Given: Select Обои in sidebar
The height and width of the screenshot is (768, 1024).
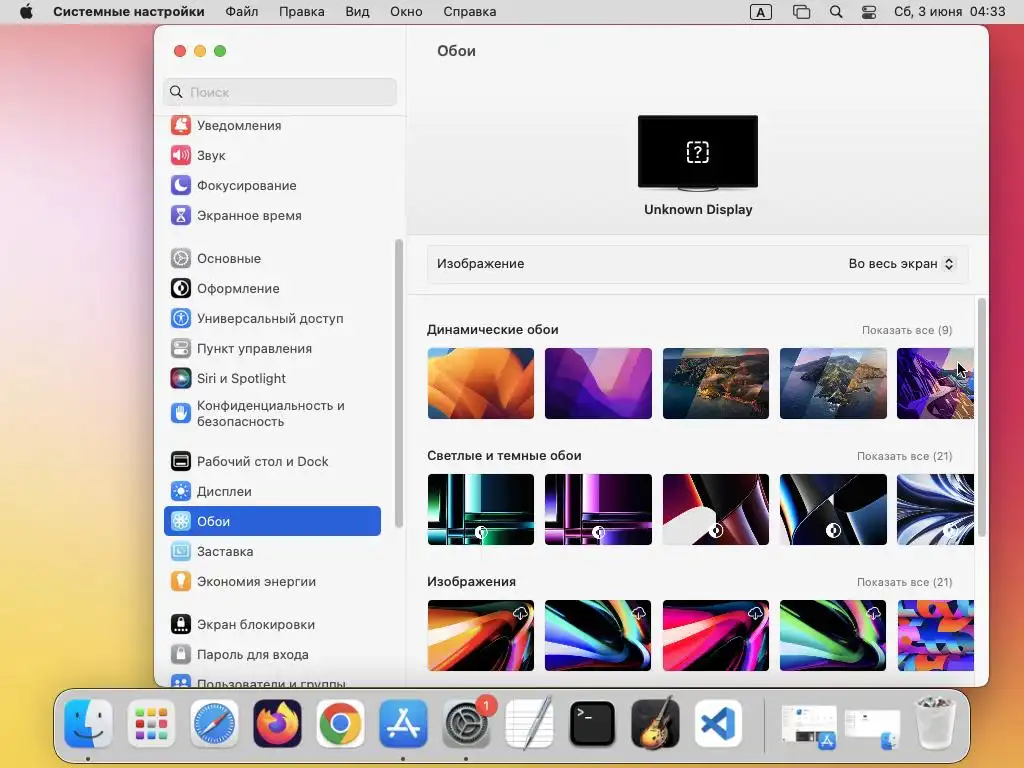Looking at the screenshot, I should (272, 521).
